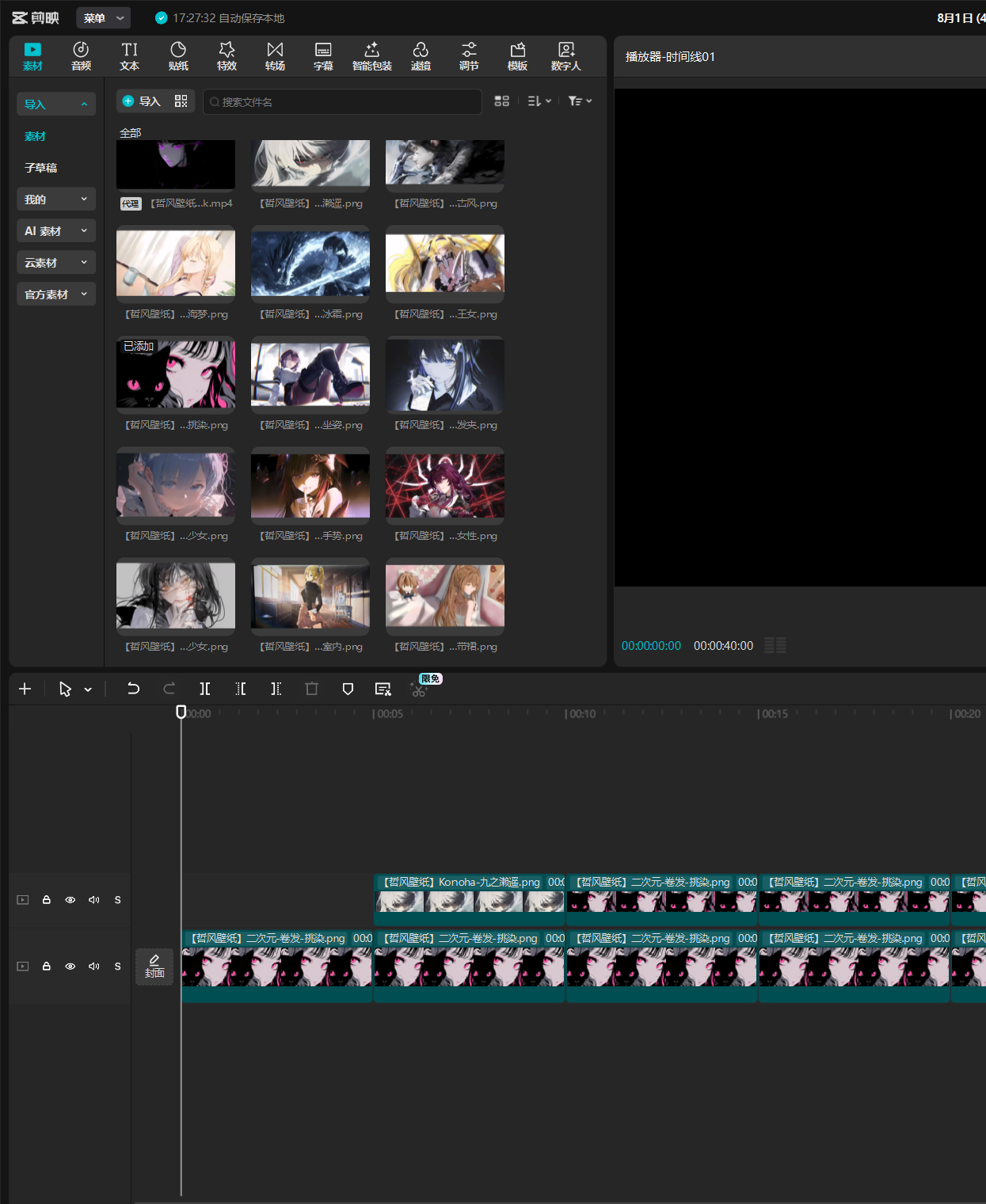Lock the upper video track
Screen dimensions: 986x1204
47,900
